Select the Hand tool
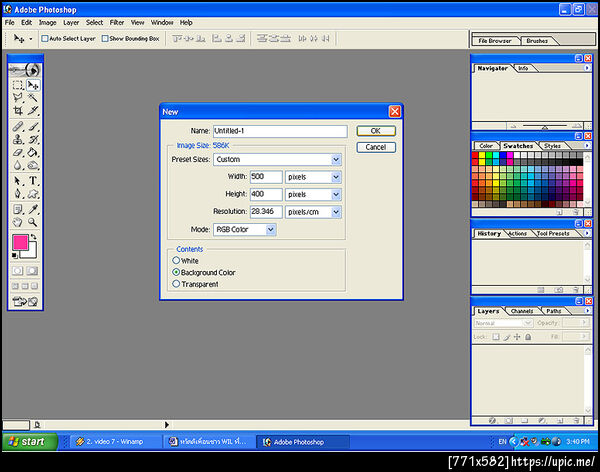 pyautogui.click(x=18, y=222)
